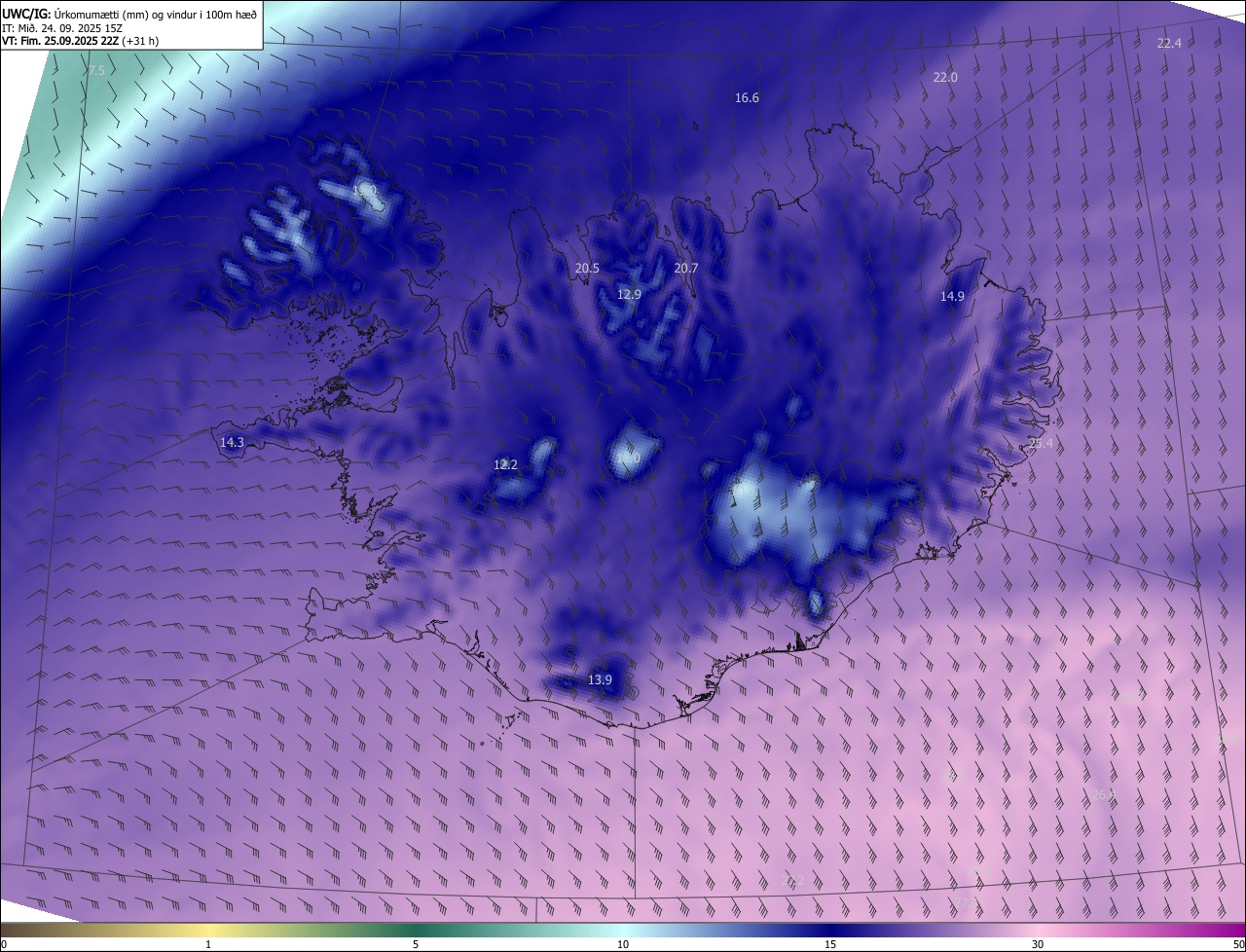Click the 16.6 value label
1246x952 pixels.
747,97
